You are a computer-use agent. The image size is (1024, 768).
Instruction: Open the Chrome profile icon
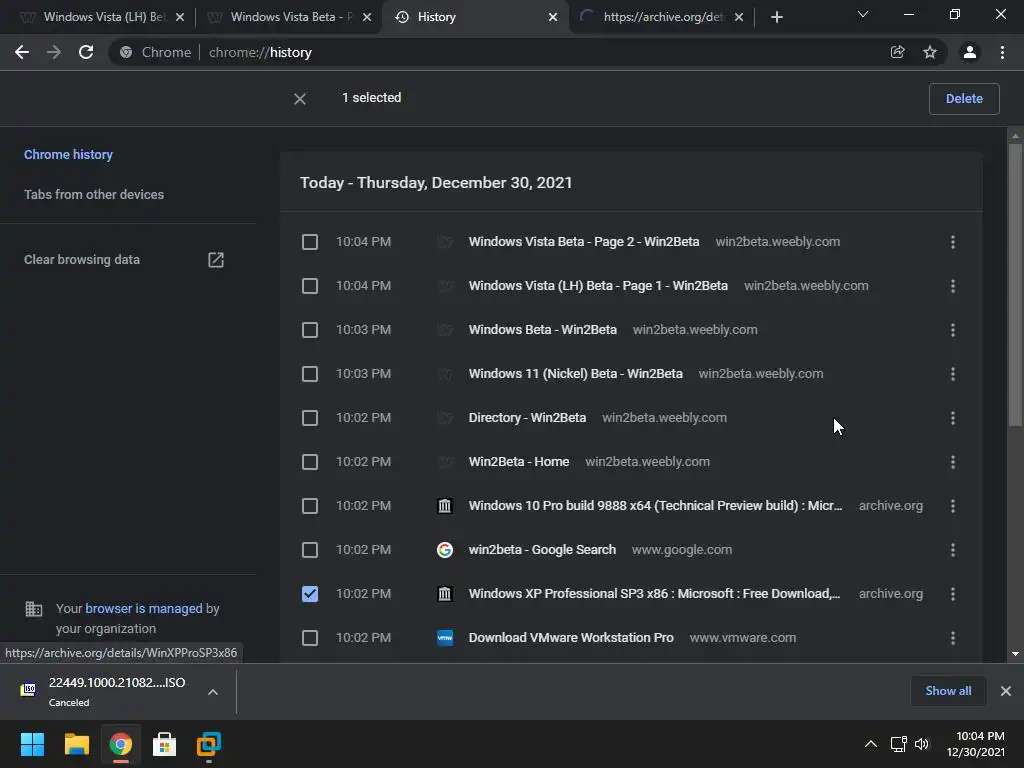tap(970, 52)
